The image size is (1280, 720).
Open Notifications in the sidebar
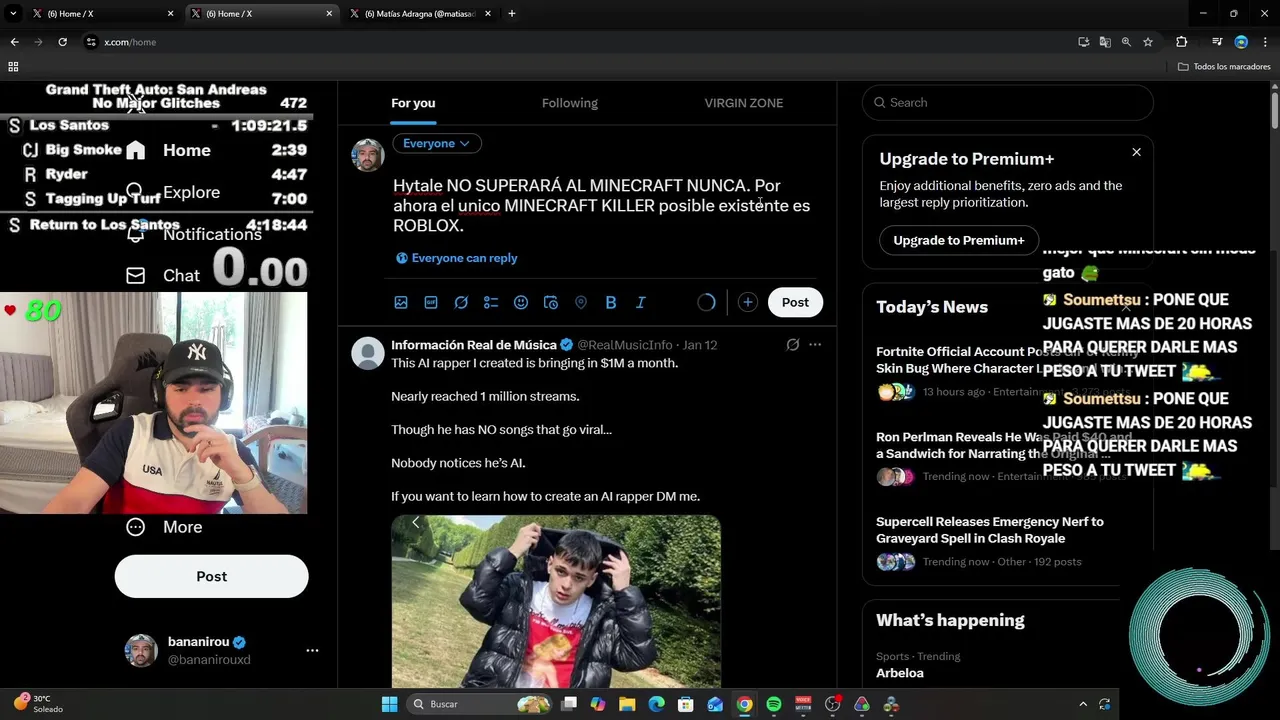pos(194,234)
